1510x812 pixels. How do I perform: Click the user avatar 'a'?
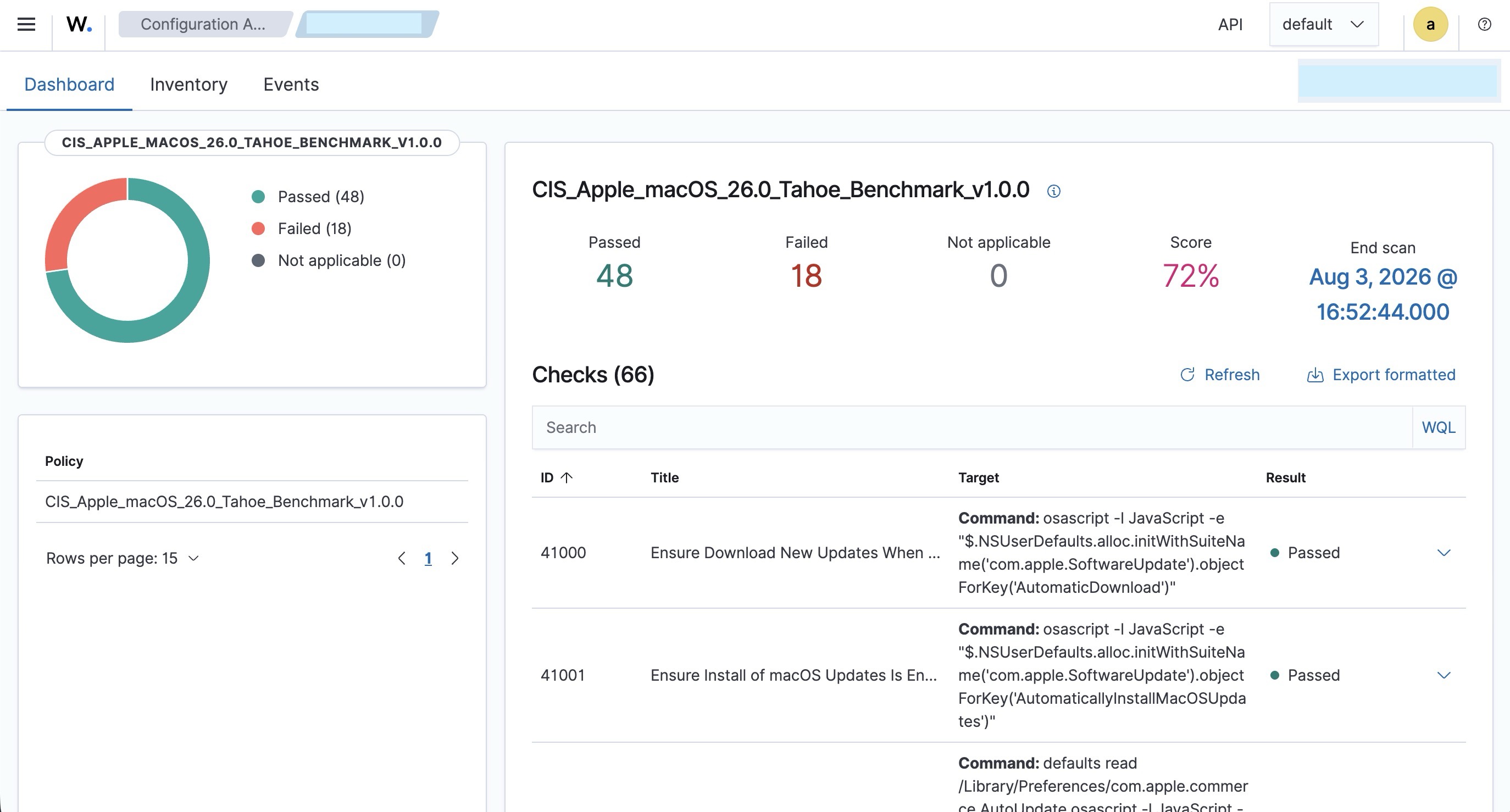click(1430, 24)
